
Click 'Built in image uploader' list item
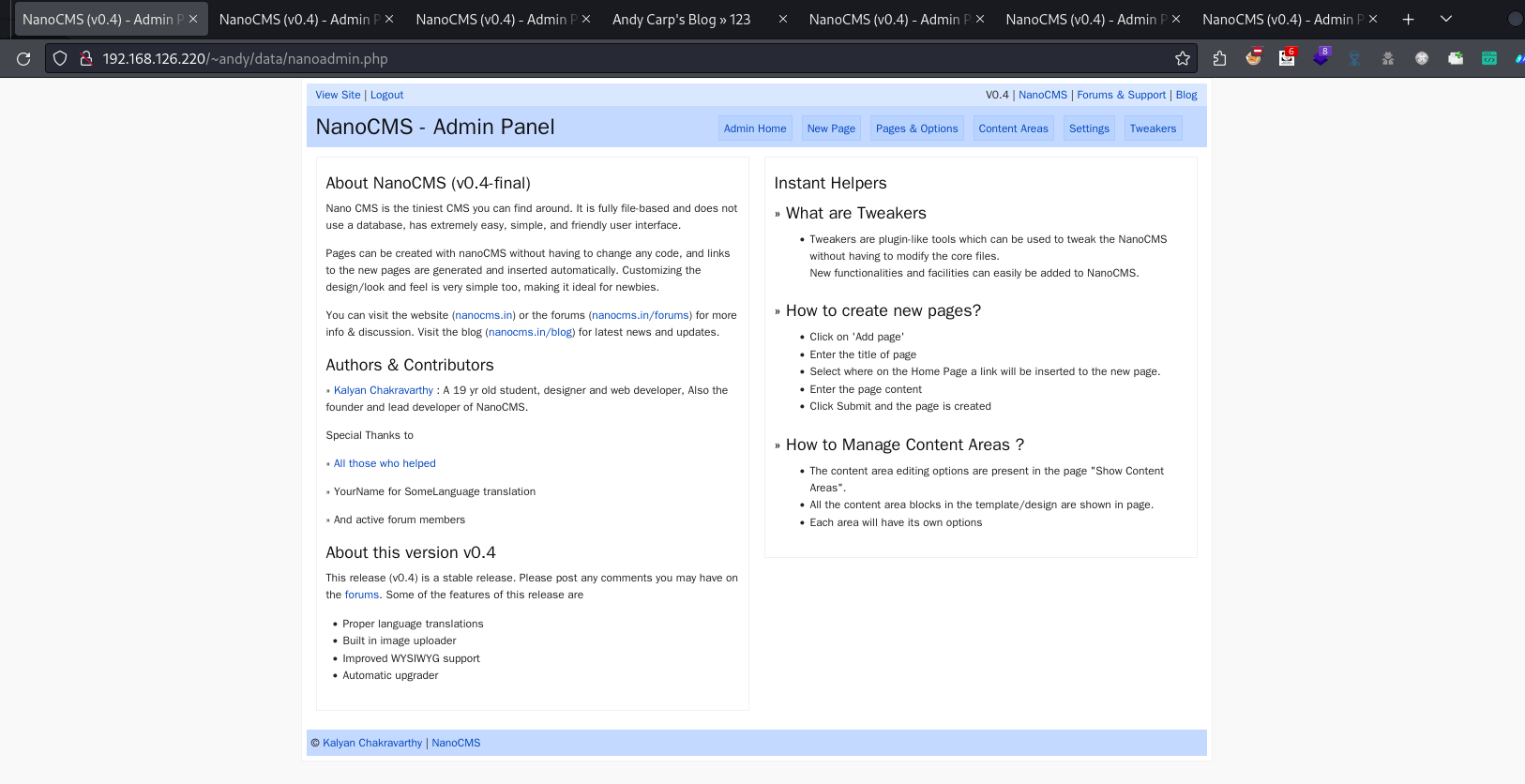pos(400,641)
